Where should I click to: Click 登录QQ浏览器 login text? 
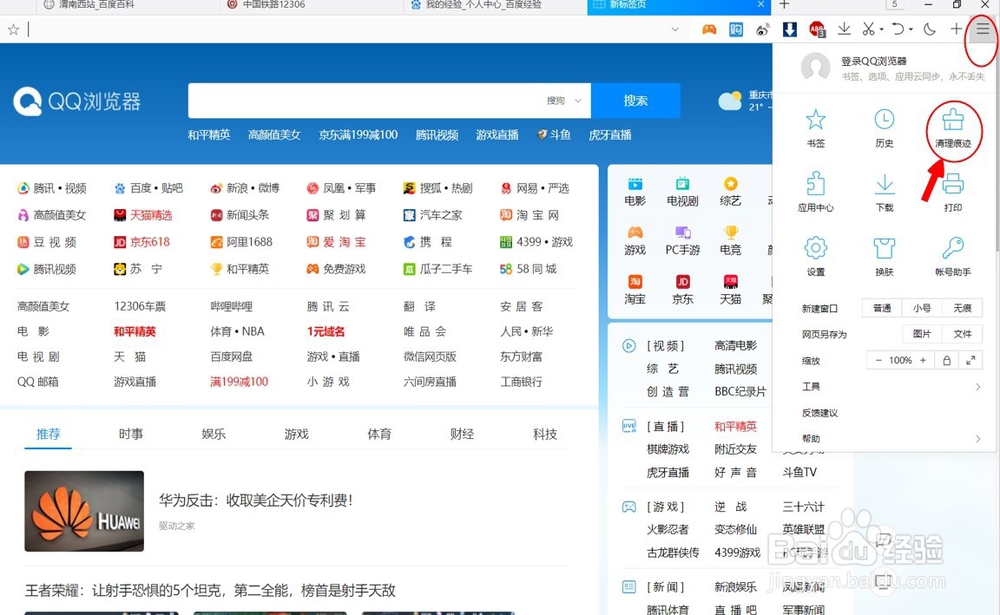873,61
